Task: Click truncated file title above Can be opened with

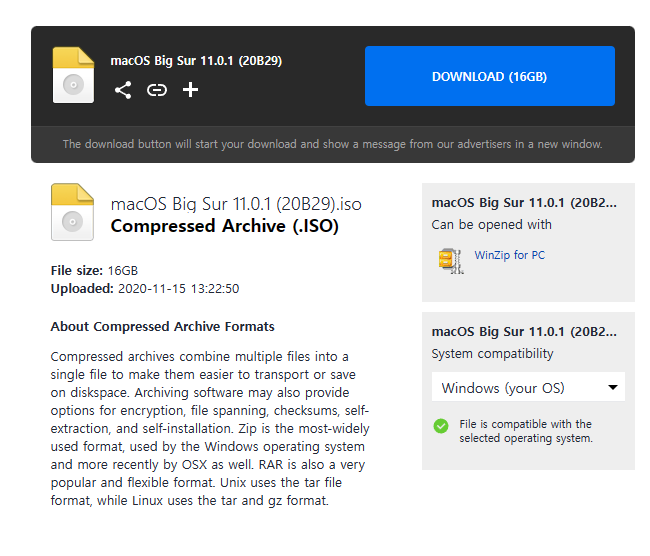Action: click(524, 203)
